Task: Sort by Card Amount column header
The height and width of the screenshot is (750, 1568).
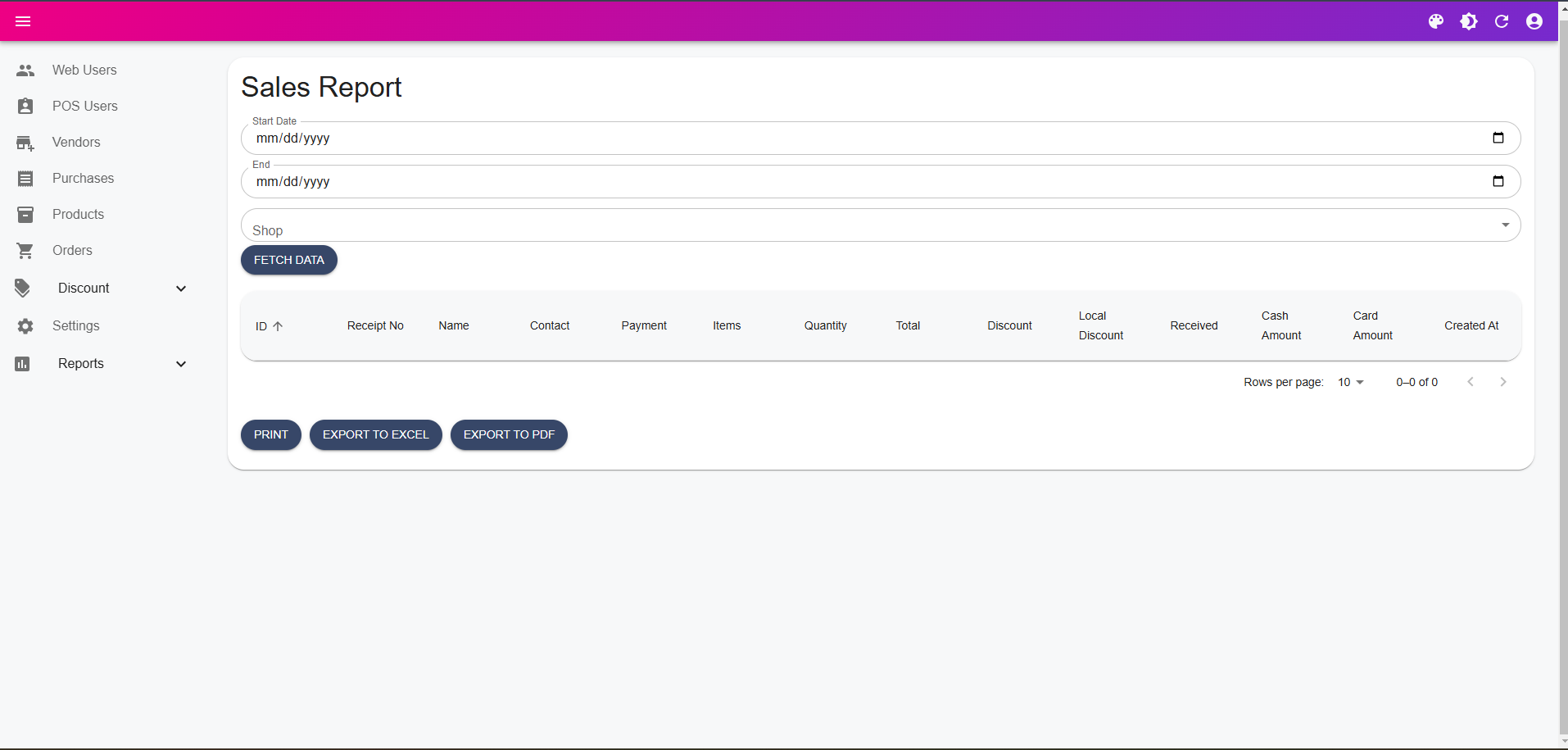Action: (1373, 326)
